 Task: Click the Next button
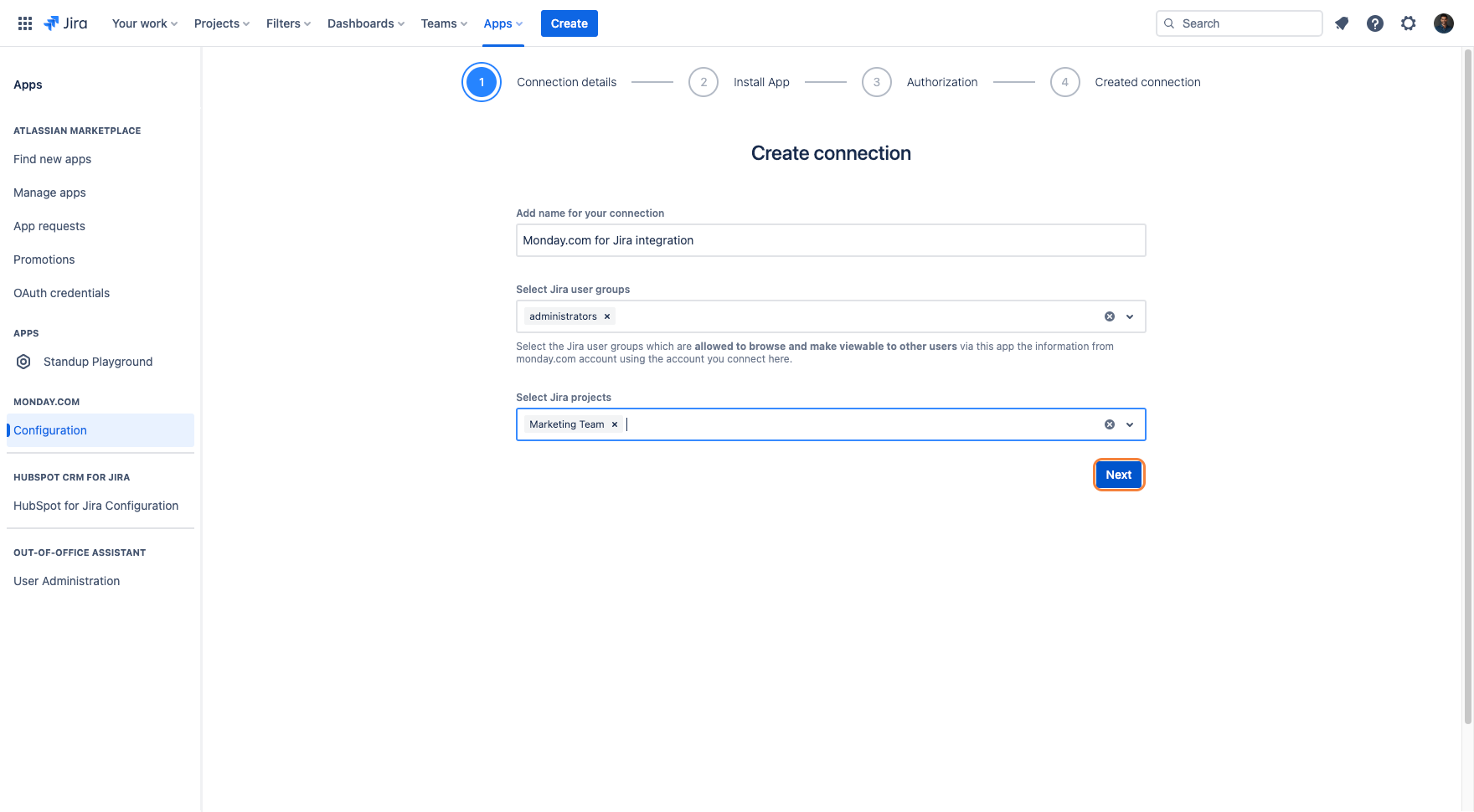1119,475
